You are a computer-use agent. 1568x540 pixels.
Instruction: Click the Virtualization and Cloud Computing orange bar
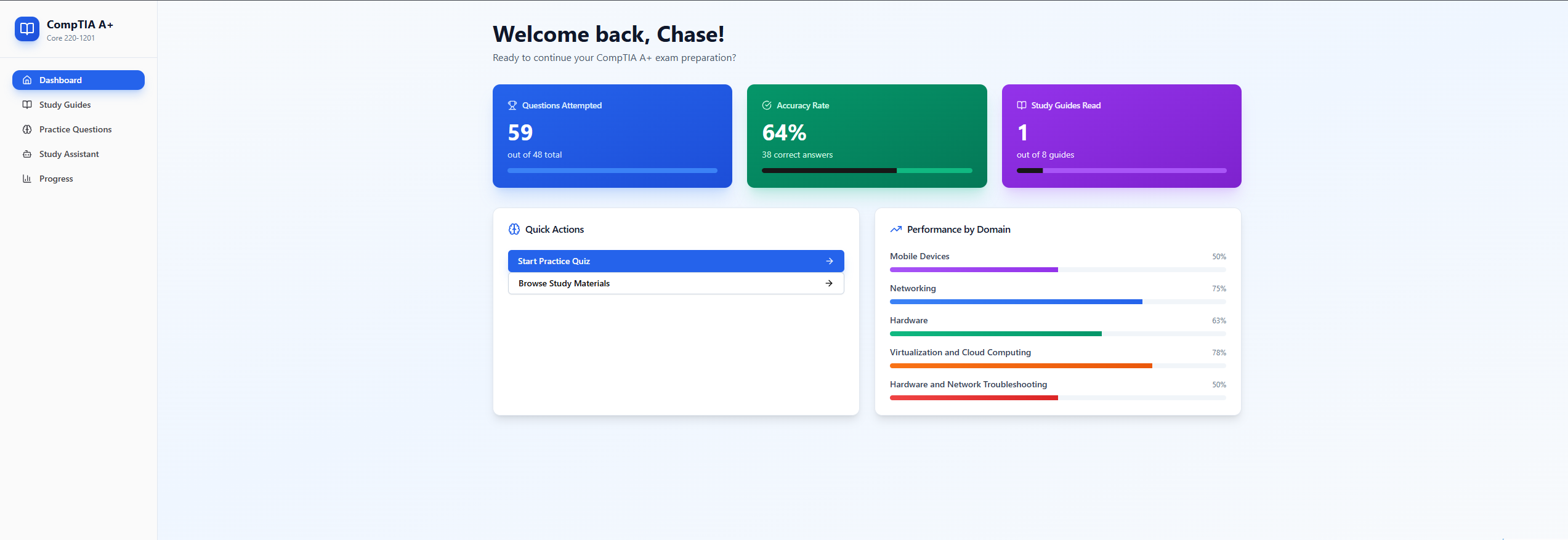(1021, 366)
